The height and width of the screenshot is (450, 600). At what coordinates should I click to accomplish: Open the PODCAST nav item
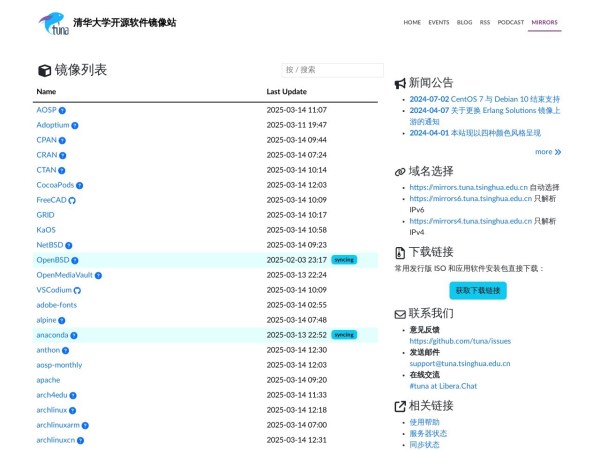[x=511, y=22]
